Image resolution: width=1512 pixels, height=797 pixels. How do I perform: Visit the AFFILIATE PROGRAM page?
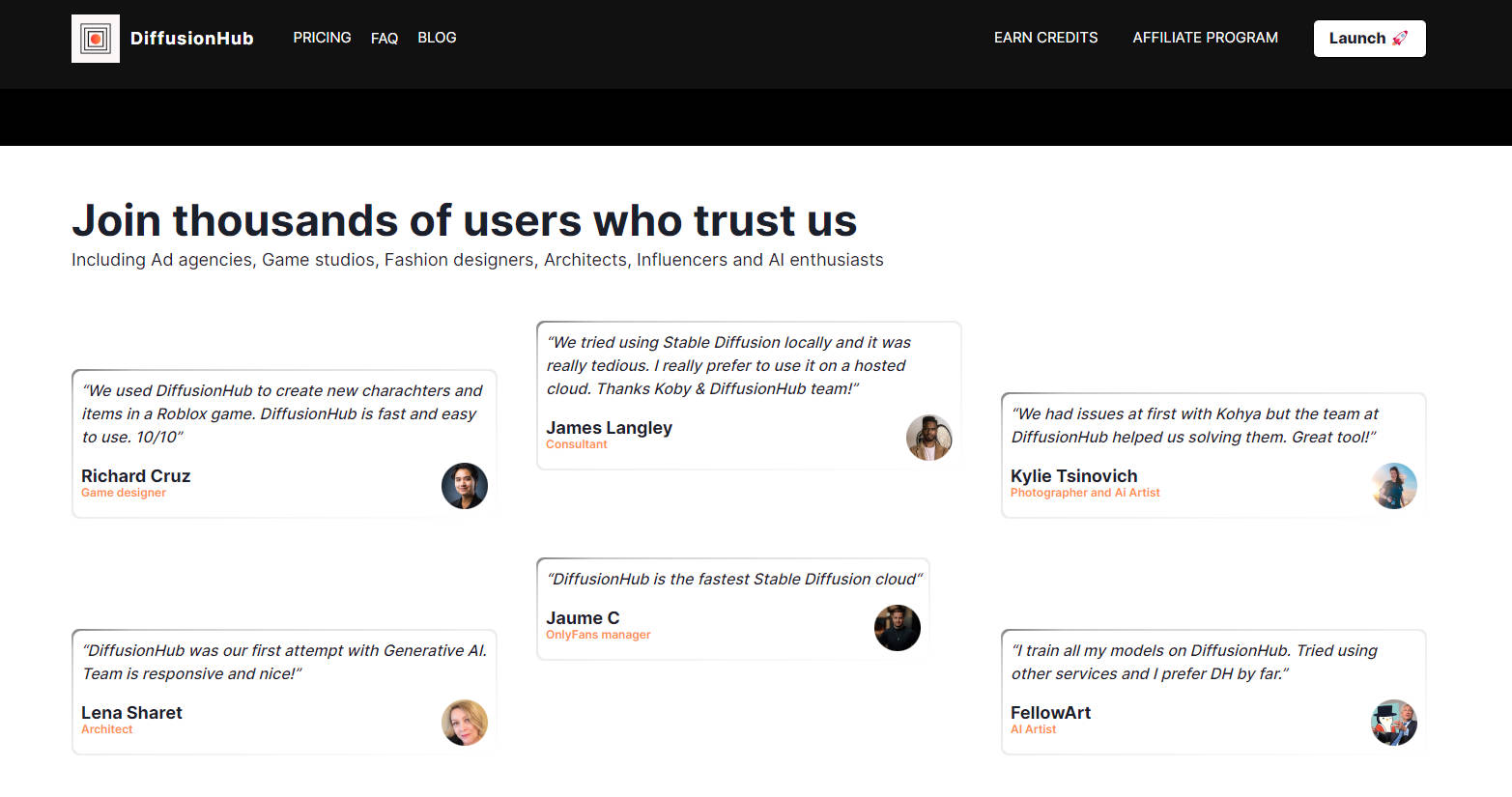click(1205, 38)
